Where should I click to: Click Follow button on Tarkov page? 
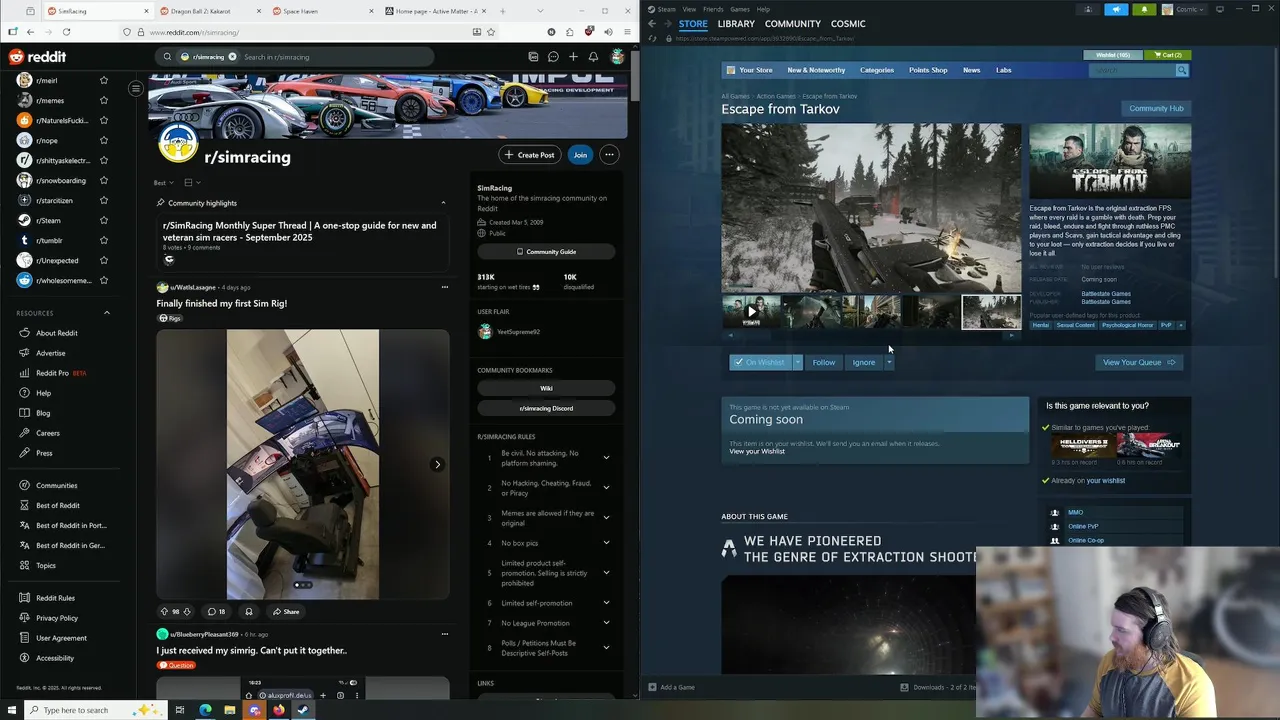[x=824, y=362]
